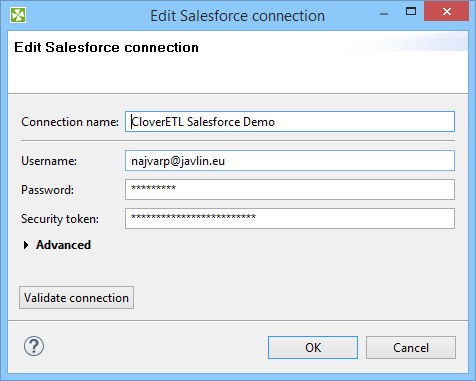Click the "Security token:" label
476x381 pixels.
[60, 219]
